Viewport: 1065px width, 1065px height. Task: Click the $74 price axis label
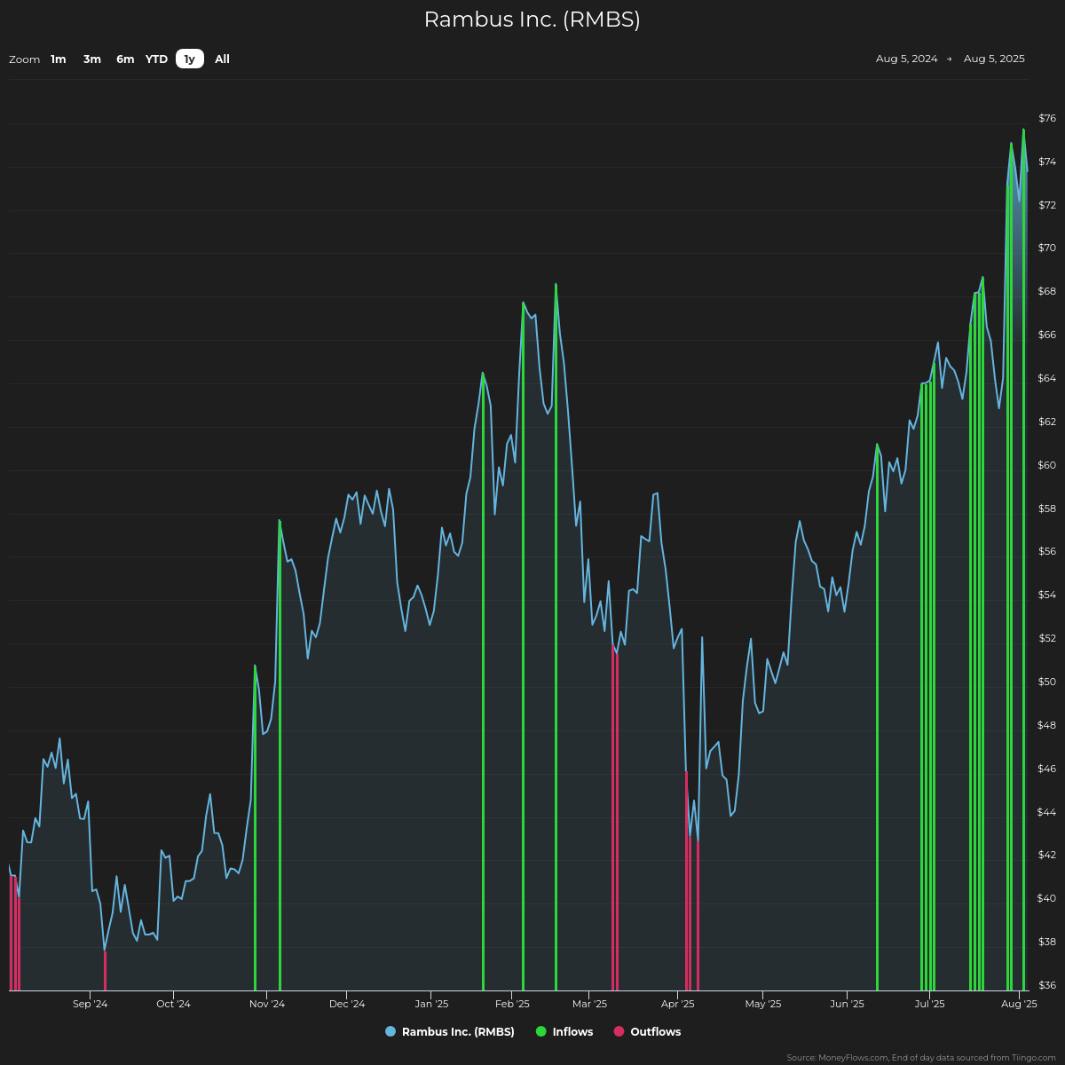(x=1047, y=162)
